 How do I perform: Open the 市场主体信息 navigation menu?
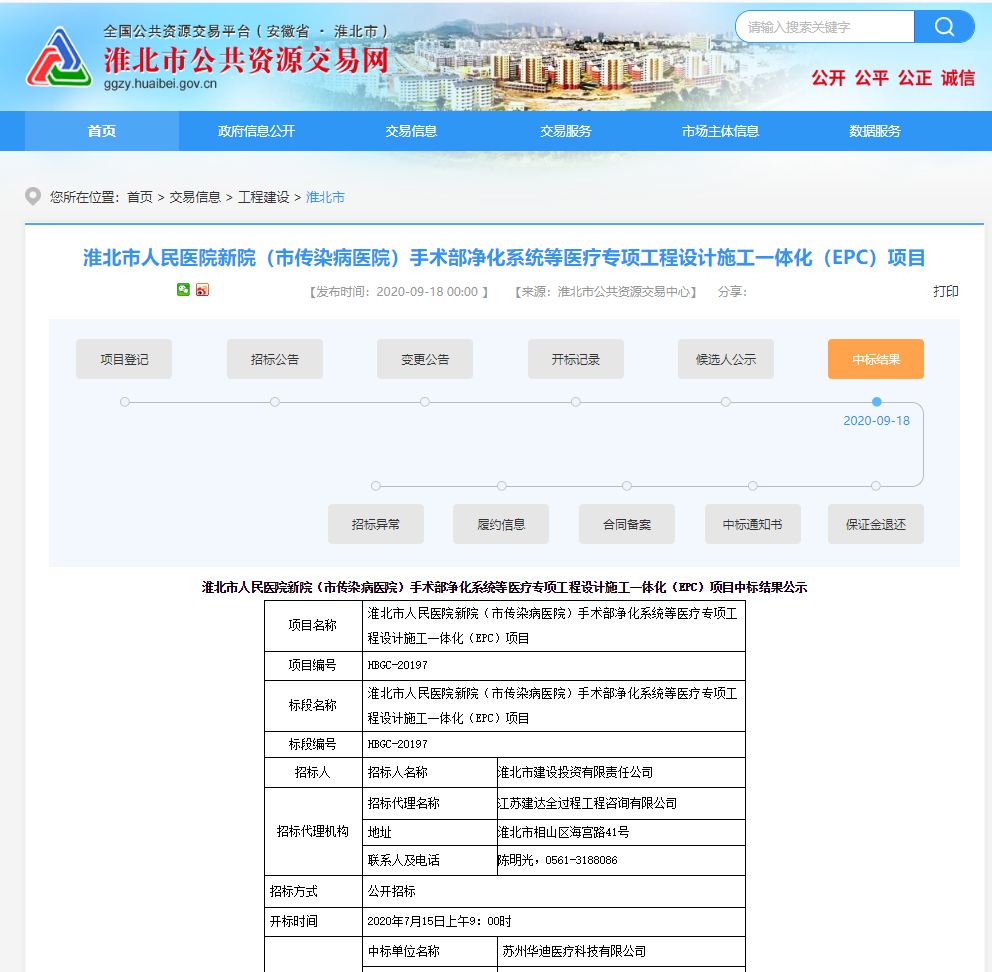(x=720, y=131)
